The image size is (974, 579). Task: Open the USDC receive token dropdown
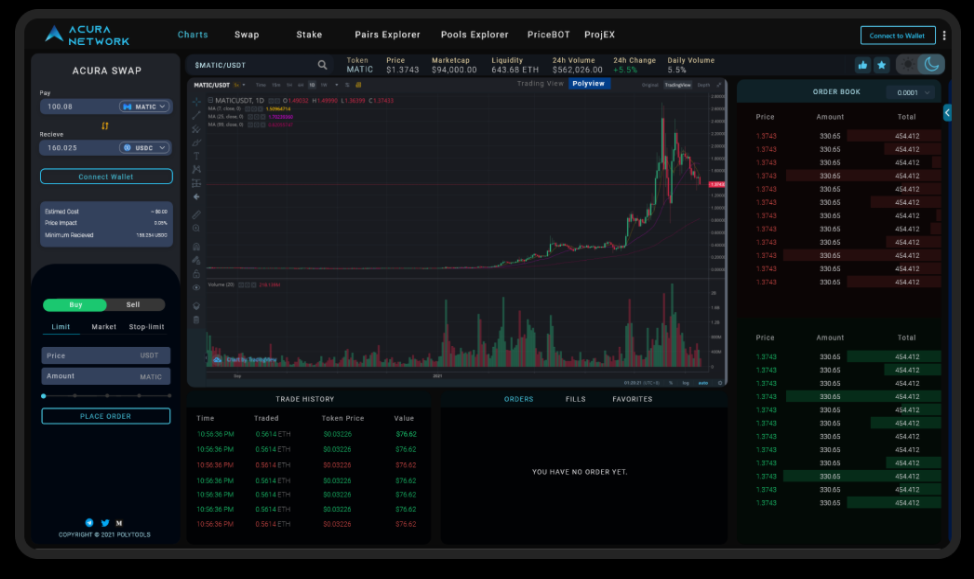(x=145, y=148)
